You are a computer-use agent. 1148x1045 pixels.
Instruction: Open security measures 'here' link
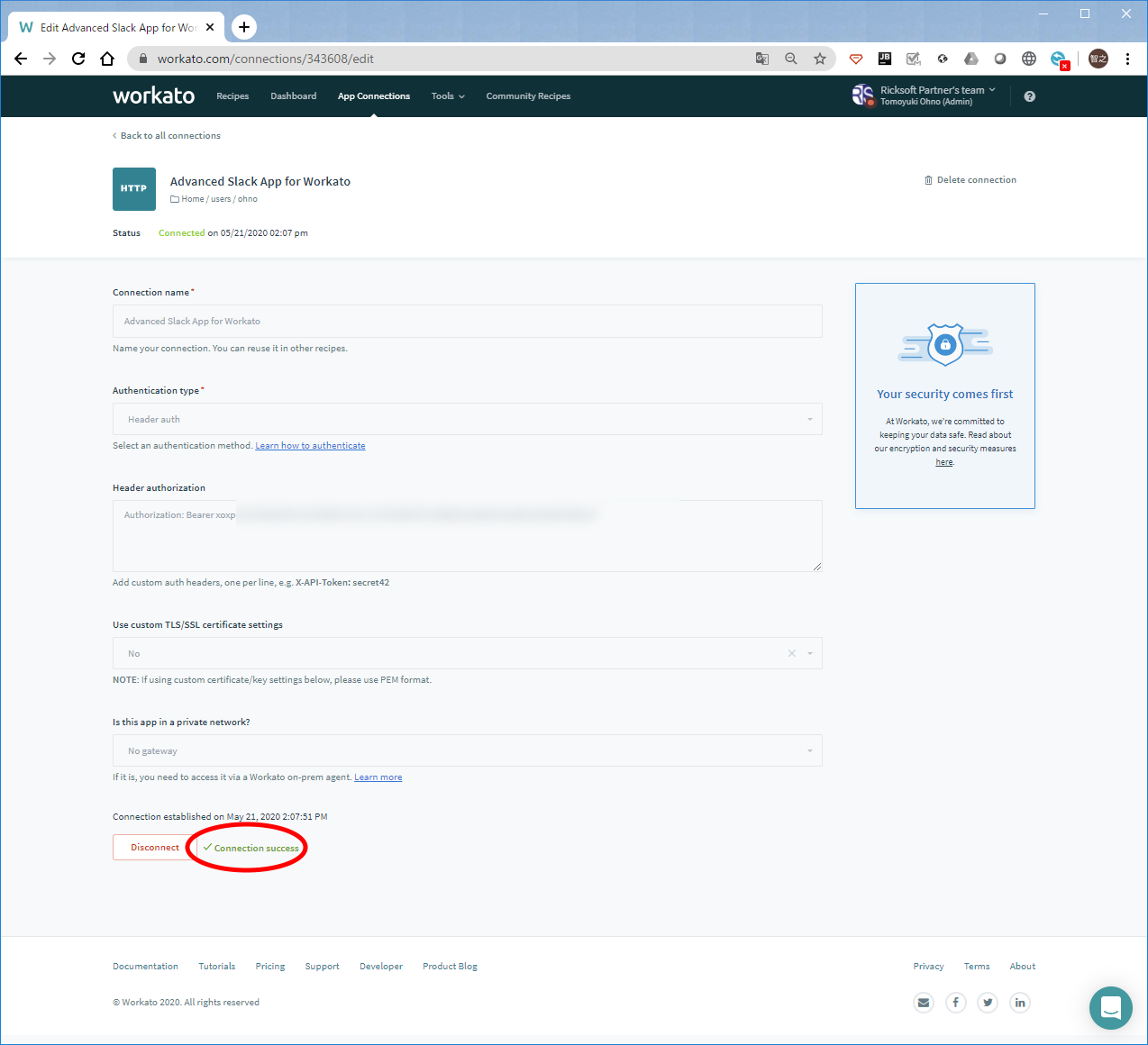click(944, 462)
